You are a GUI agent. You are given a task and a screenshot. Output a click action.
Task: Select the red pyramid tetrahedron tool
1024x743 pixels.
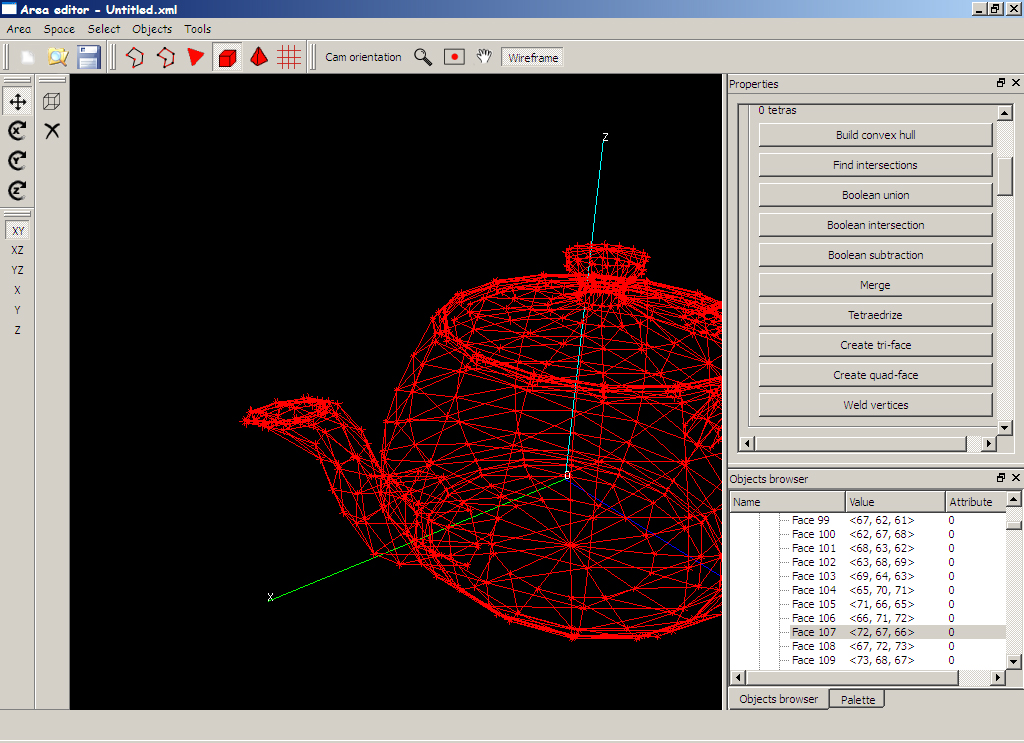(258, 57)
